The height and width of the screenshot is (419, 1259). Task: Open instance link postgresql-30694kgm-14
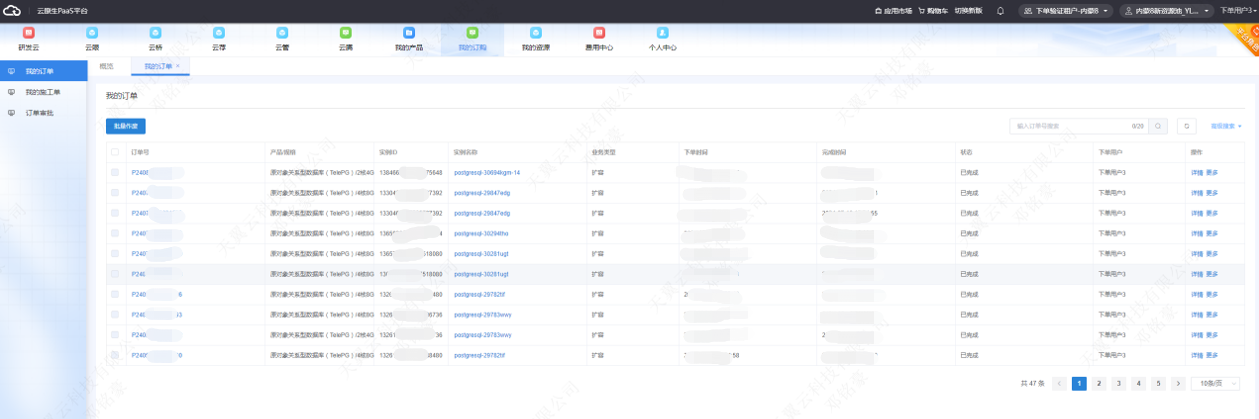[x=487, y=172]
